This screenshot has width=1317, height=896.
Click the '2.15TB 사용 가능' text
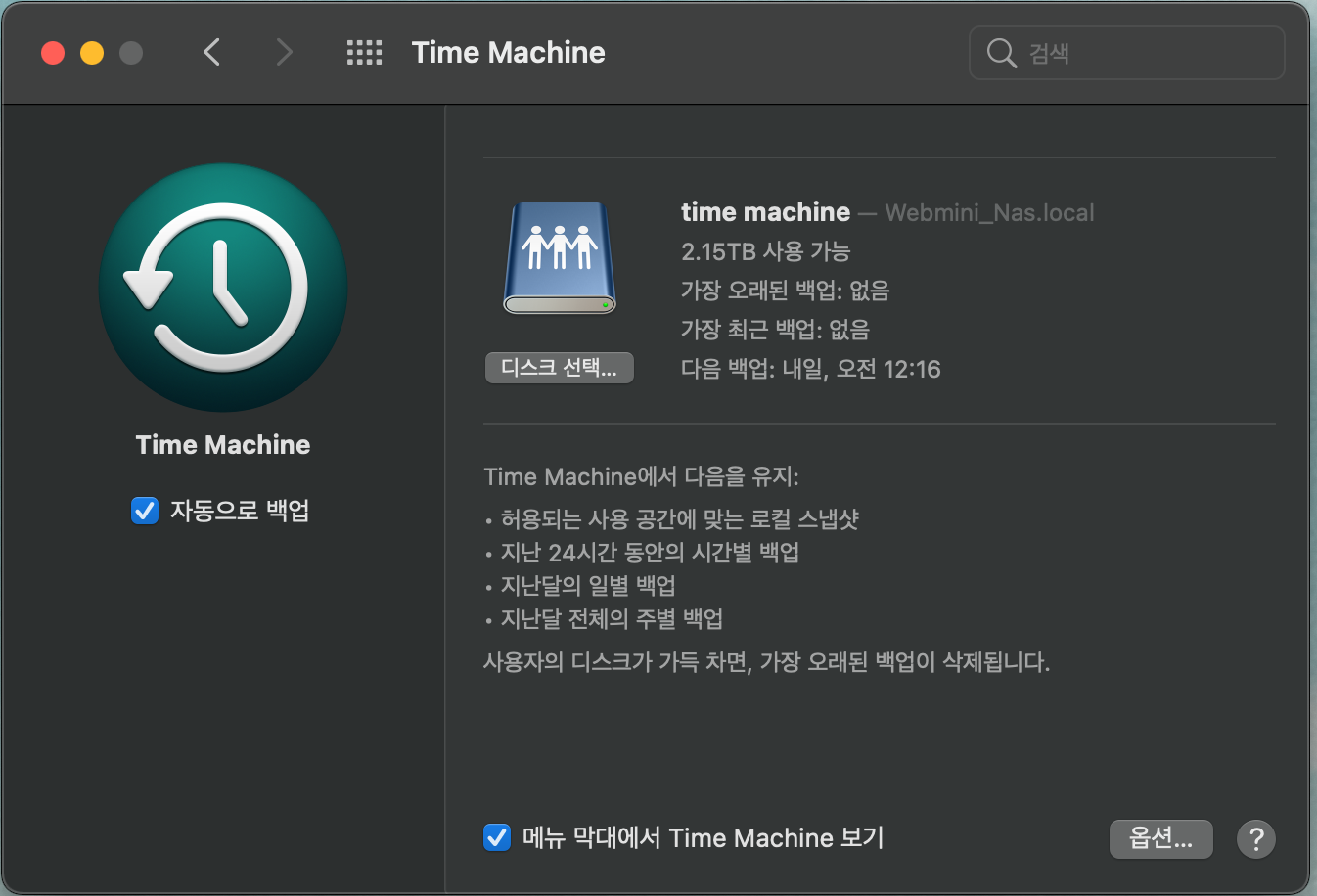[x=765, y=251]
